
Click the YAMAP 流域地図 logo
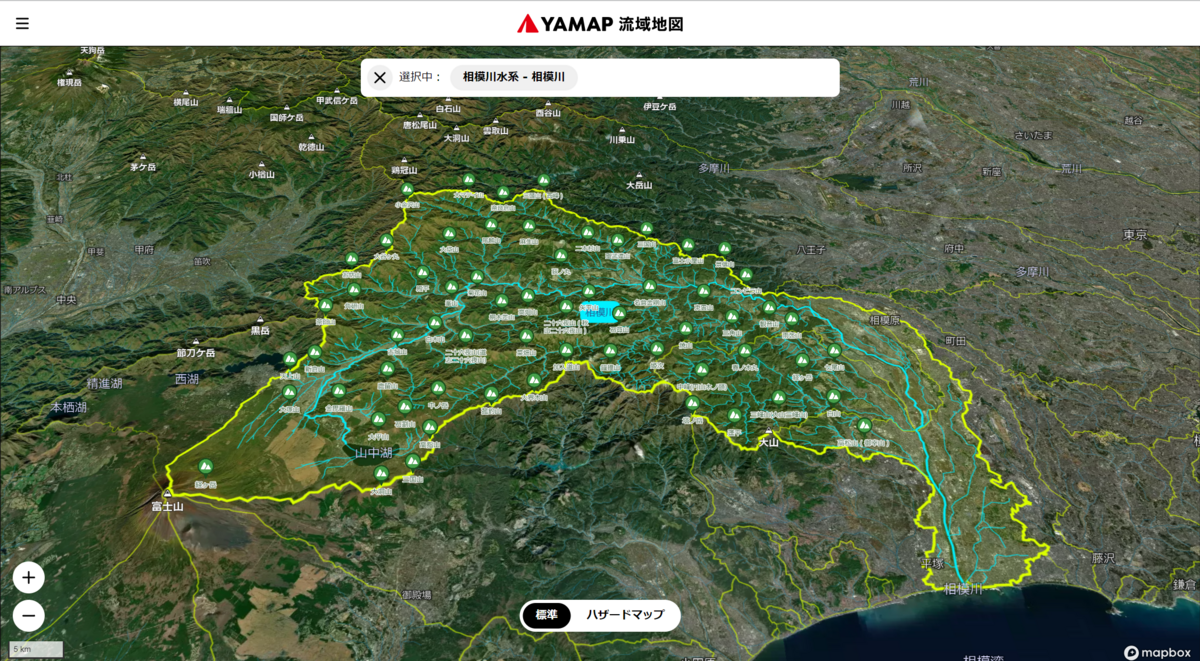(600, 23)
